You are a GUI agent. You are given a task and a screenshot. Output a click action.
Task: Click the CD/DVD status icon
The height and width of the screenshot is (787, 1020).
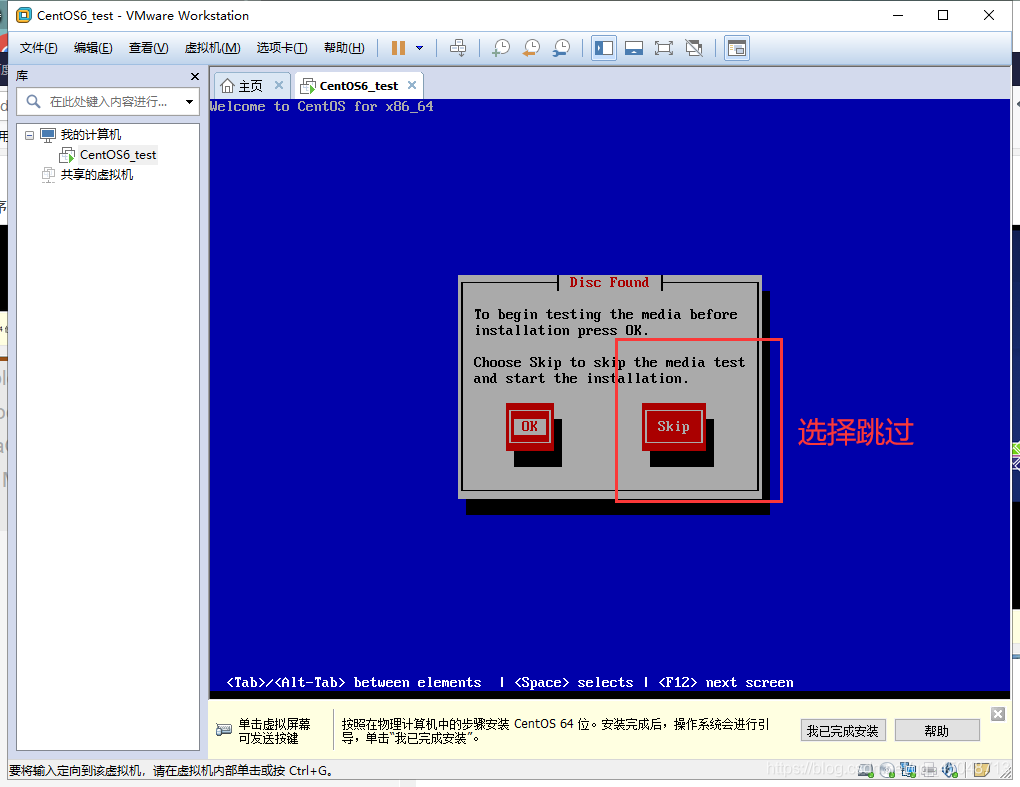pos(888,770)
